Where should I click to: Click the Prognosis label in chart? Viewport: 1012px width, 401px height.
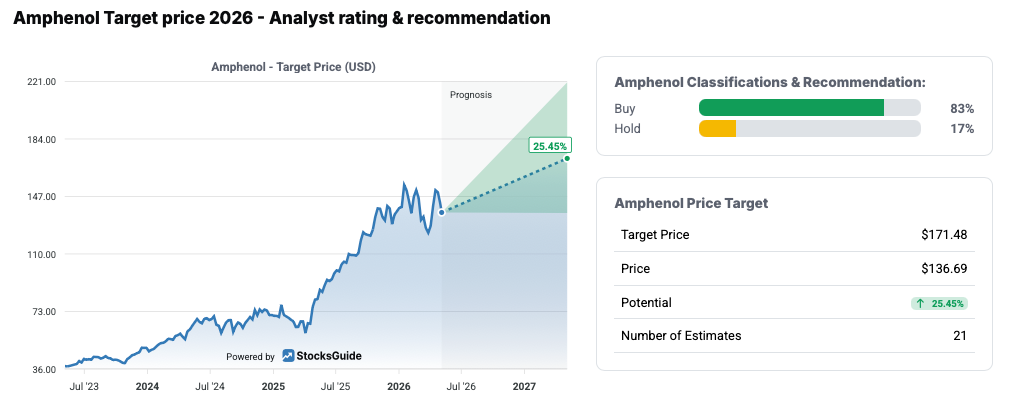click(471, 95)
